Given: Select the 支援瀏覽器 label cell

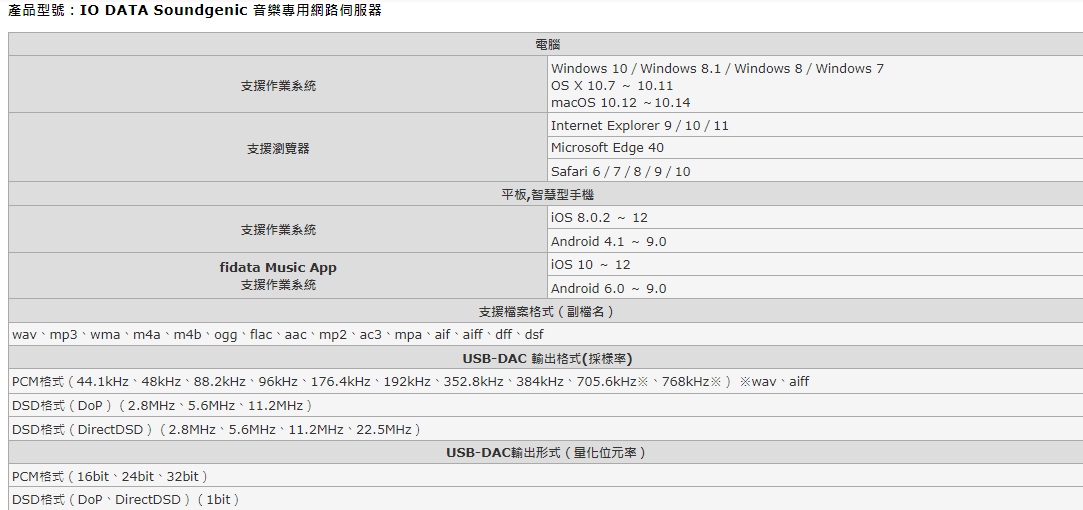Looking at the screenshot, I should pyautogui.click(x=278, y=148).
